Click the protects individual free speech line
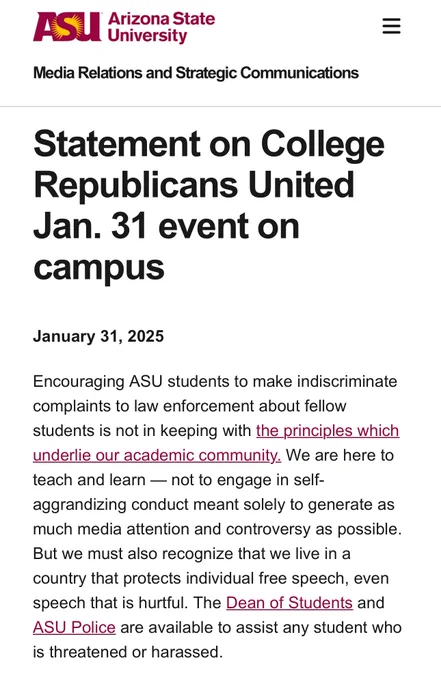 (x=211, y=579)
